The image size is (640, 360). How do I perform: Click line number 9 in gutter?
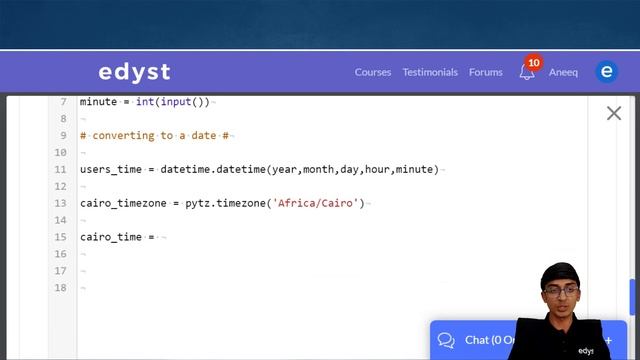63,136
